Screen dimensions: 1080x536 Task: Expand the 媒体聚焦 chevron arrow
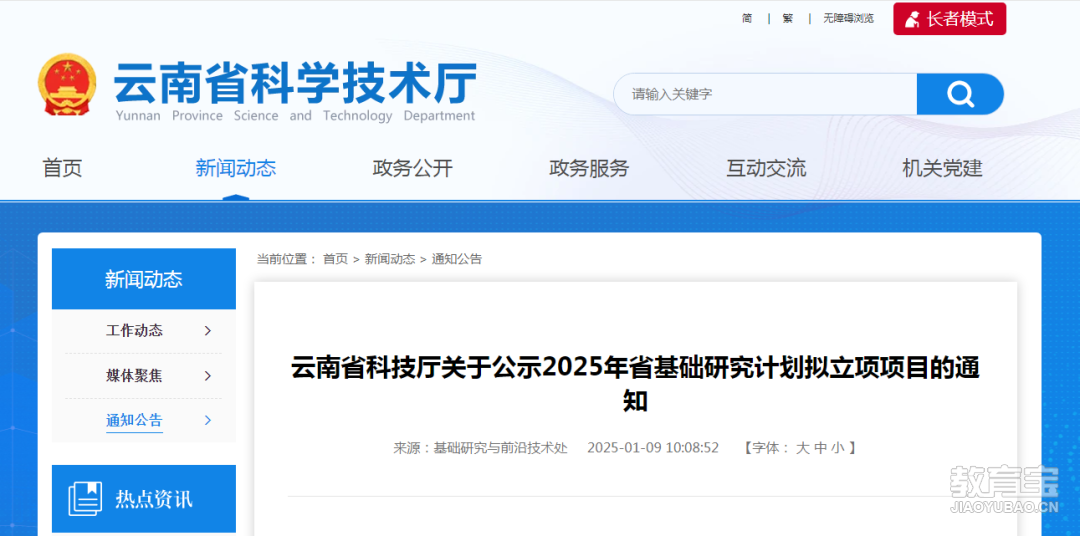pyautogui.click(x=207, y=375)
